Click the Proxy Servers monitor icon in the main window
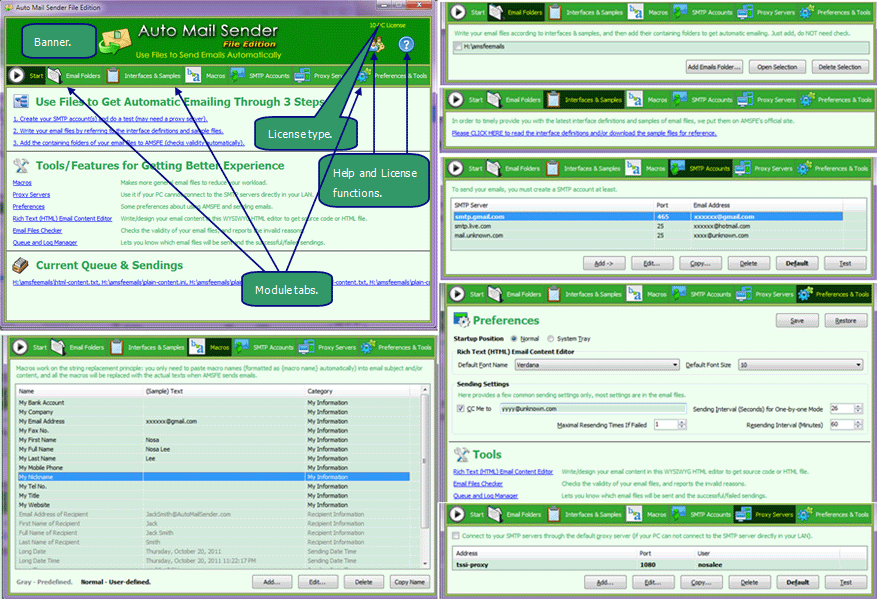This screenshot has height=599, width=877. [302, 75]
